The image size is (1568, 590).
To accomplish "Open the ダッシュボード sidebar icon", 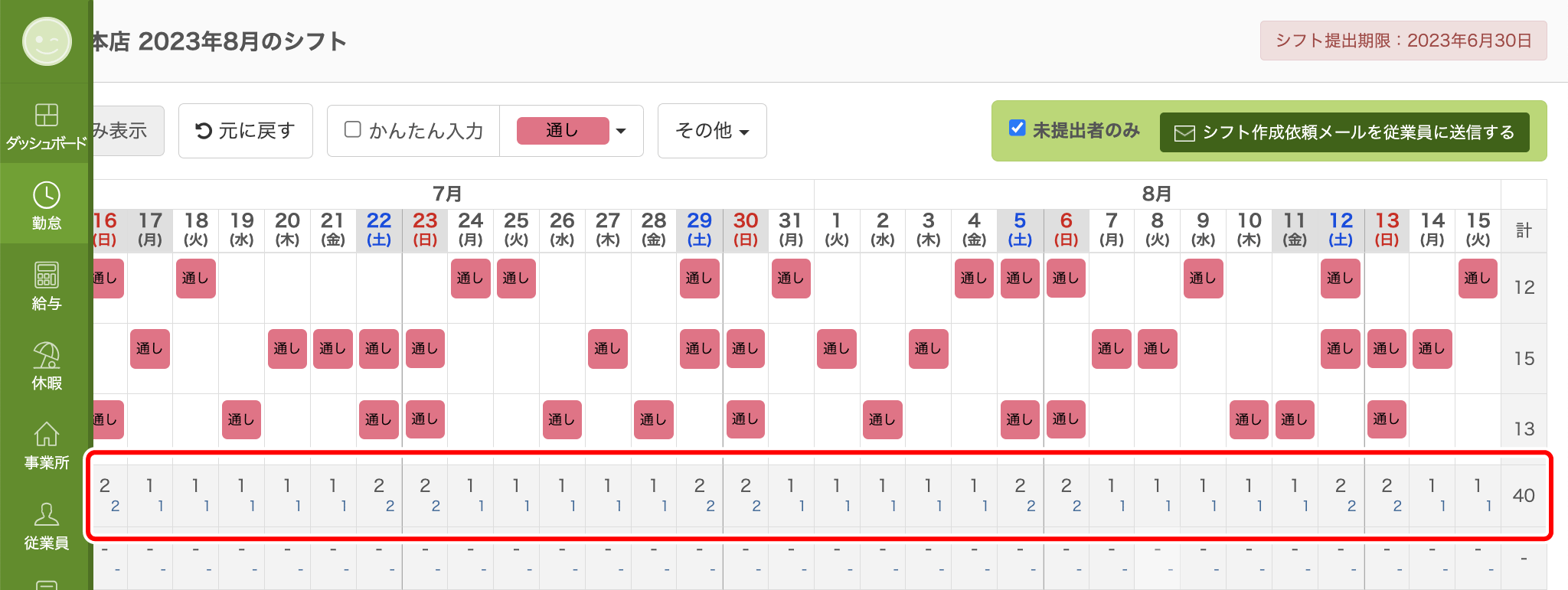I will coord(46,115).
